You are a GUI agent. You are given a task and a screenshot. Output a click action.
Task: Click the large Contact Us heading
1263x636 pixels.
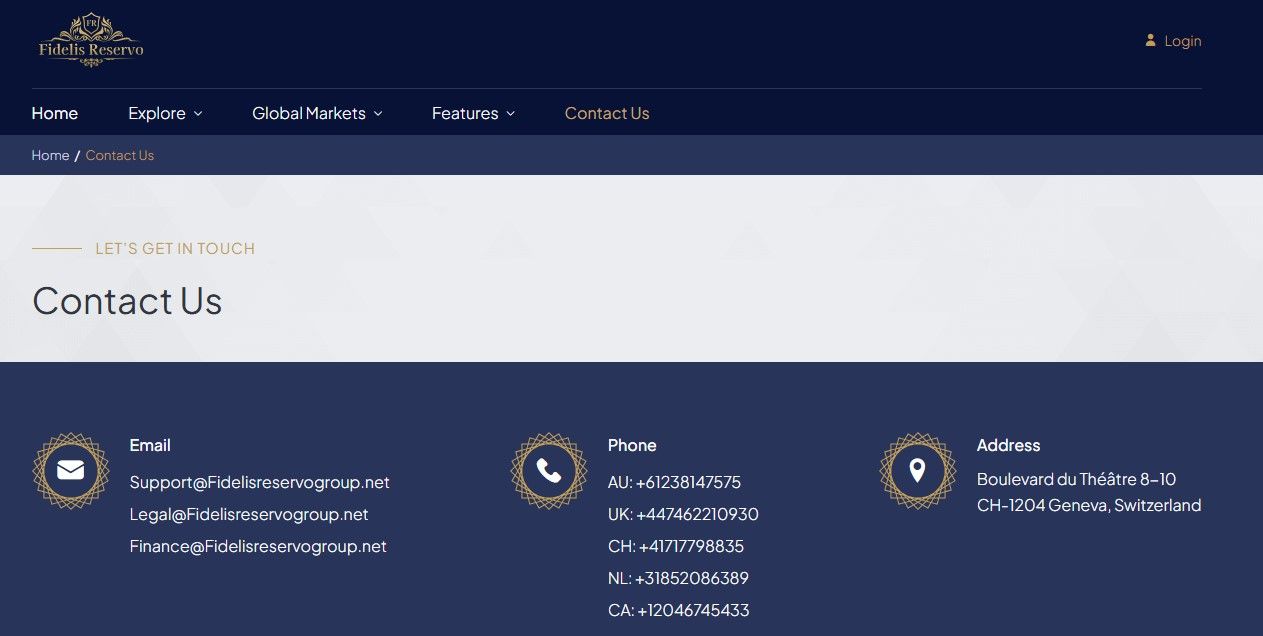tap(127, 301)
